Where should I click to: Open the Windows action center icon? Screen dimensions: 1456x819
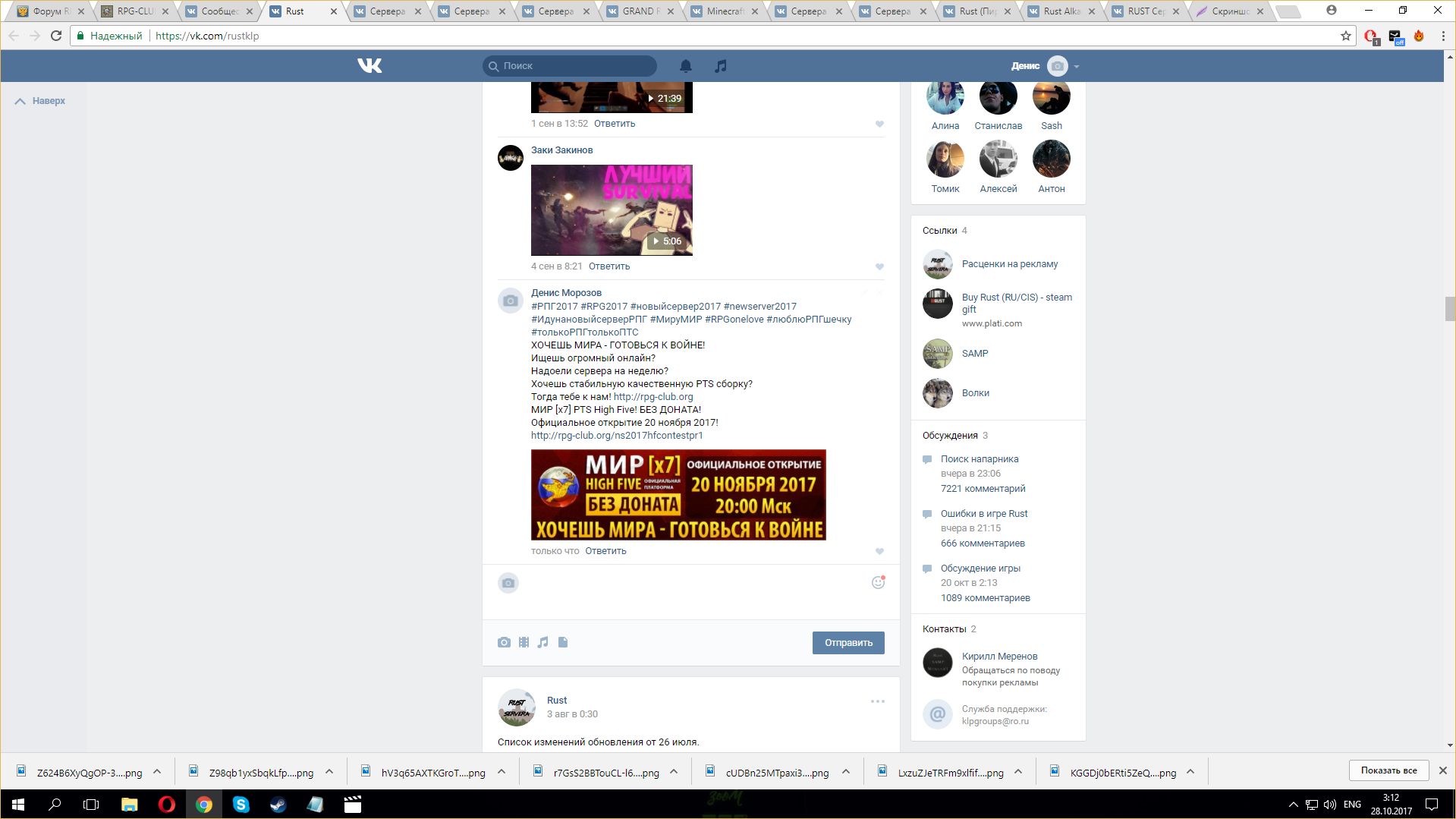[1432, 805]
